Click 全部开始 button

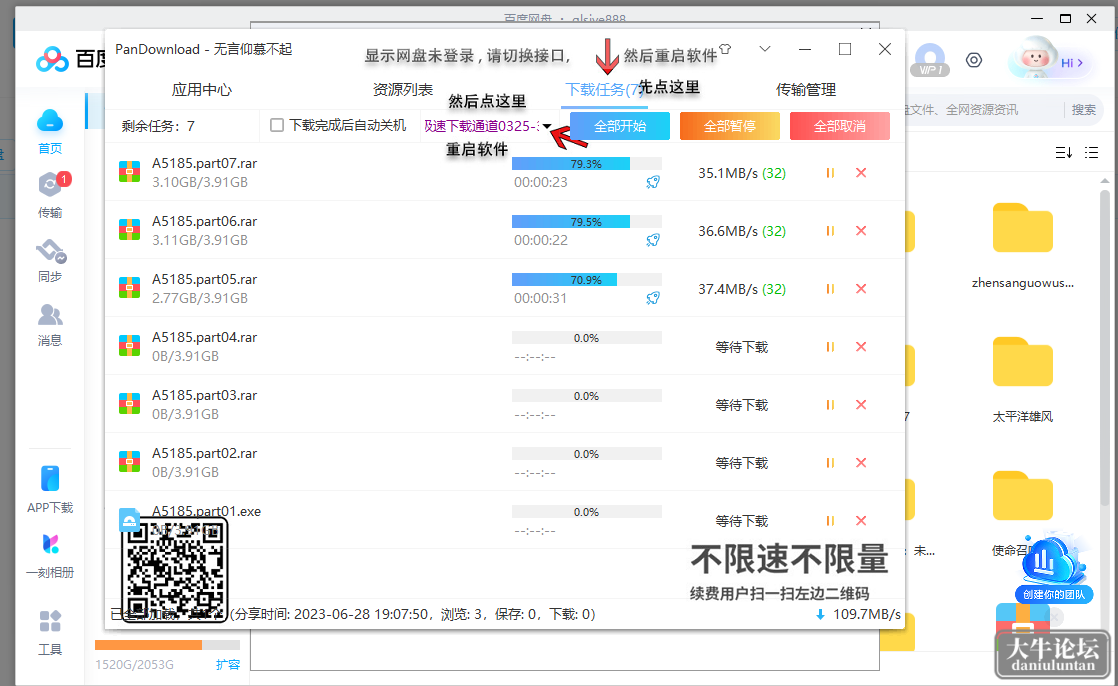(x=620, y=126)
